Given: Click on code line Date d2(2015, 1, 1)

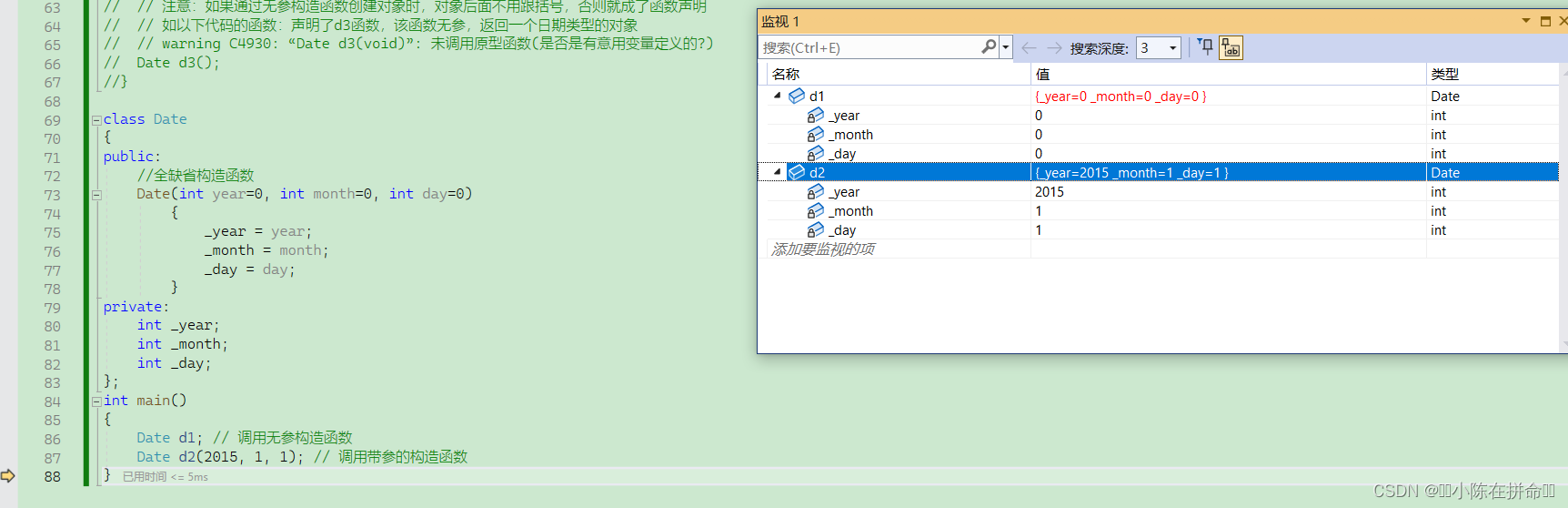Looking at the screenshot, I should coord(220,457).
